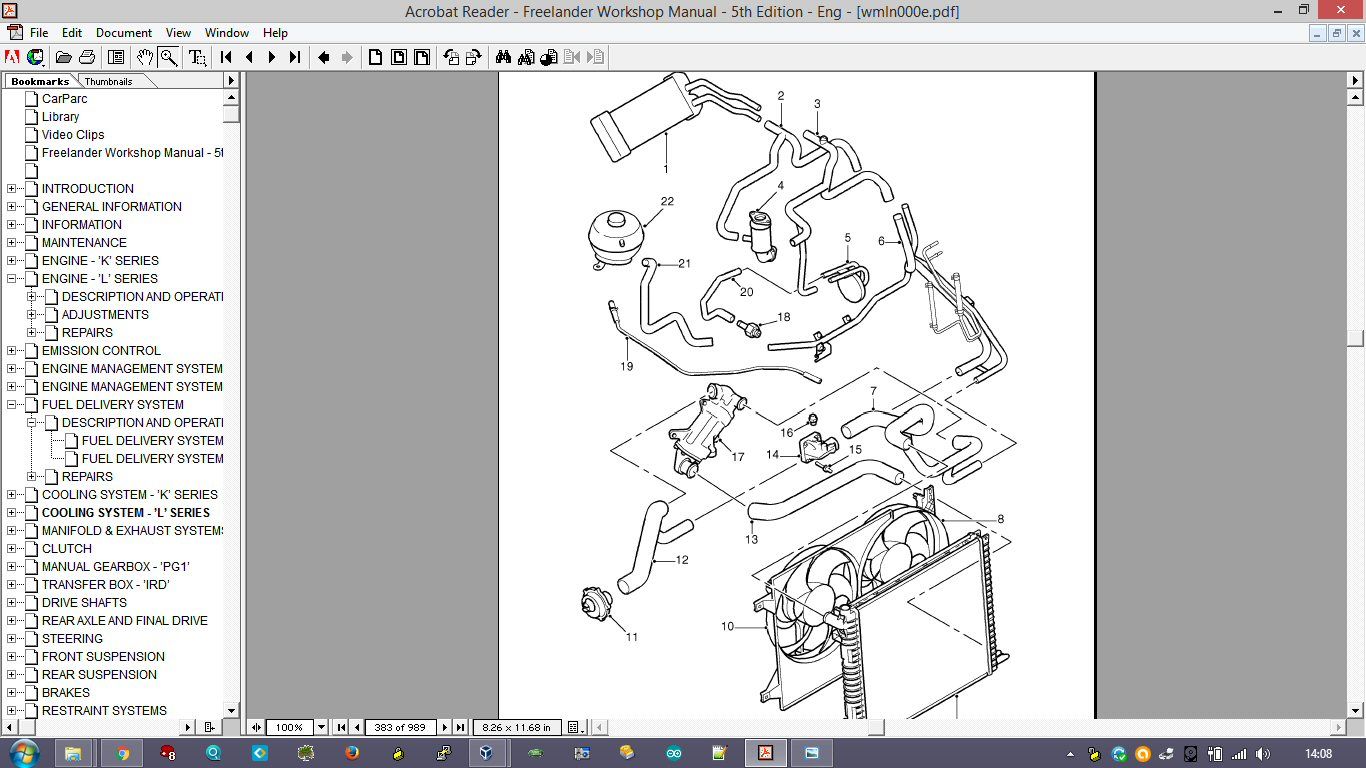The height and width of the screenshot is (768, 1366).
Task: Go to next page using top toolbar
Action: pos(272,57)
